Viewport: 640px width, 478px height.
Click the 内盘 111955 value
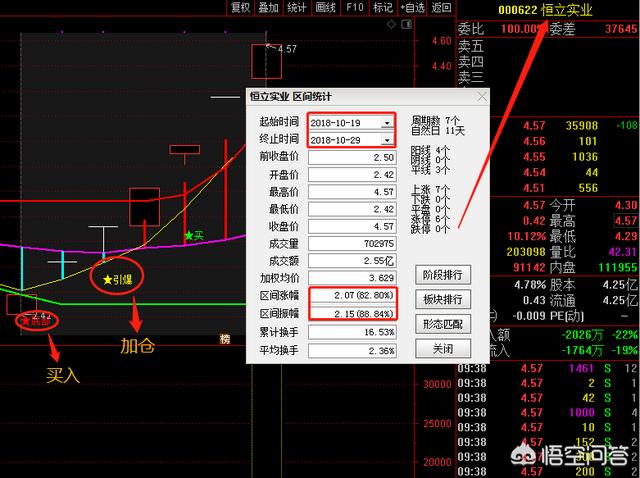tap(618, 267)
